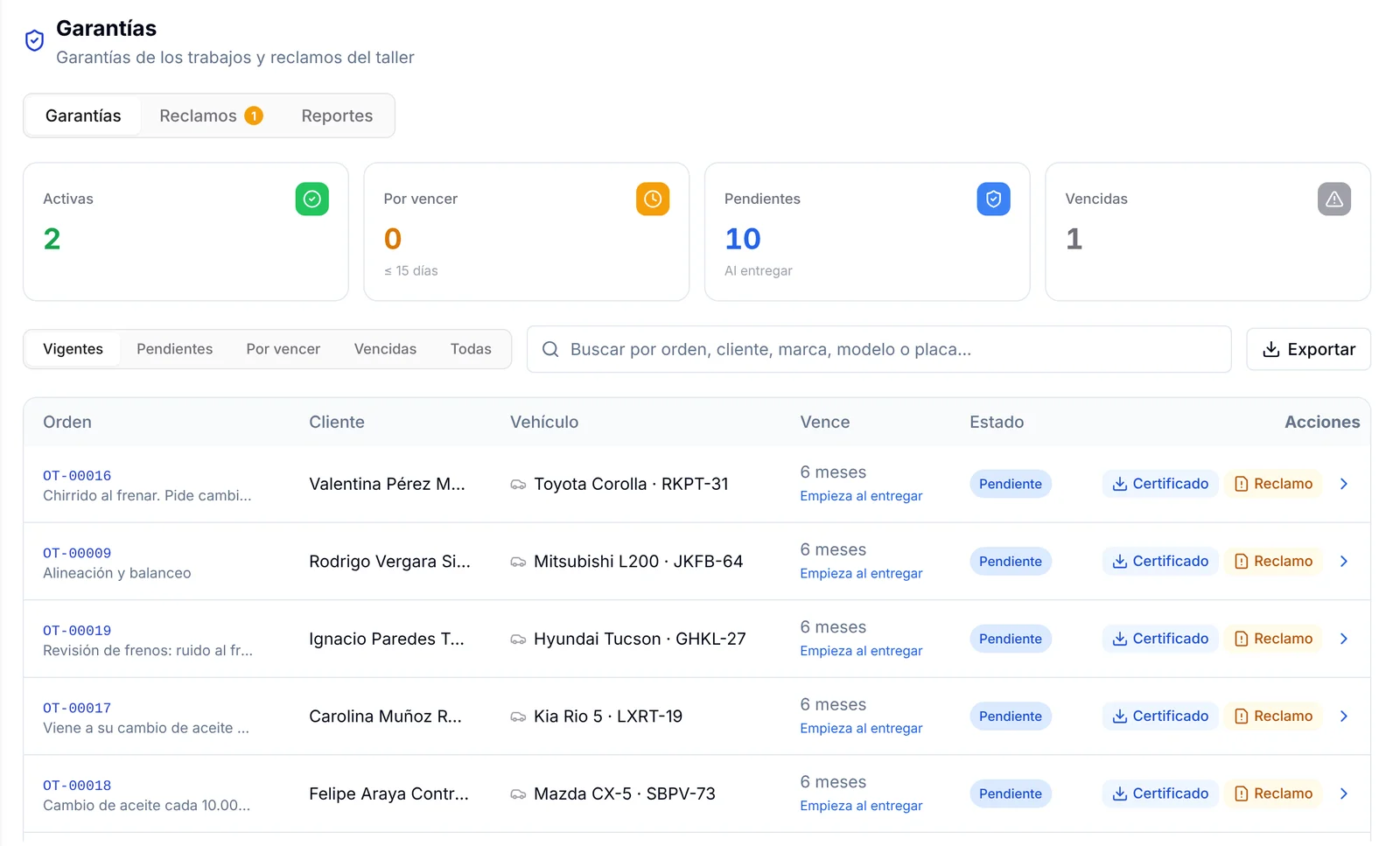
Task: Show Todas warranties
Action: pos(471,349)
